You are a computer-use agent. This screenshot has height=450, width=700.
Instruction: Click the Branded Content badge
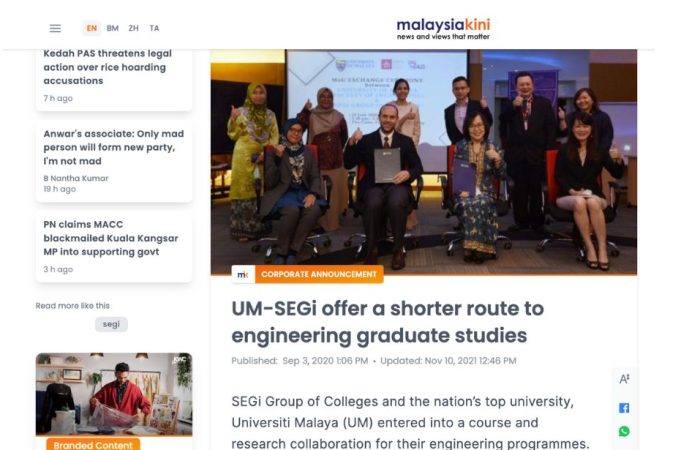pyautogui.click(x=93, y=445)
